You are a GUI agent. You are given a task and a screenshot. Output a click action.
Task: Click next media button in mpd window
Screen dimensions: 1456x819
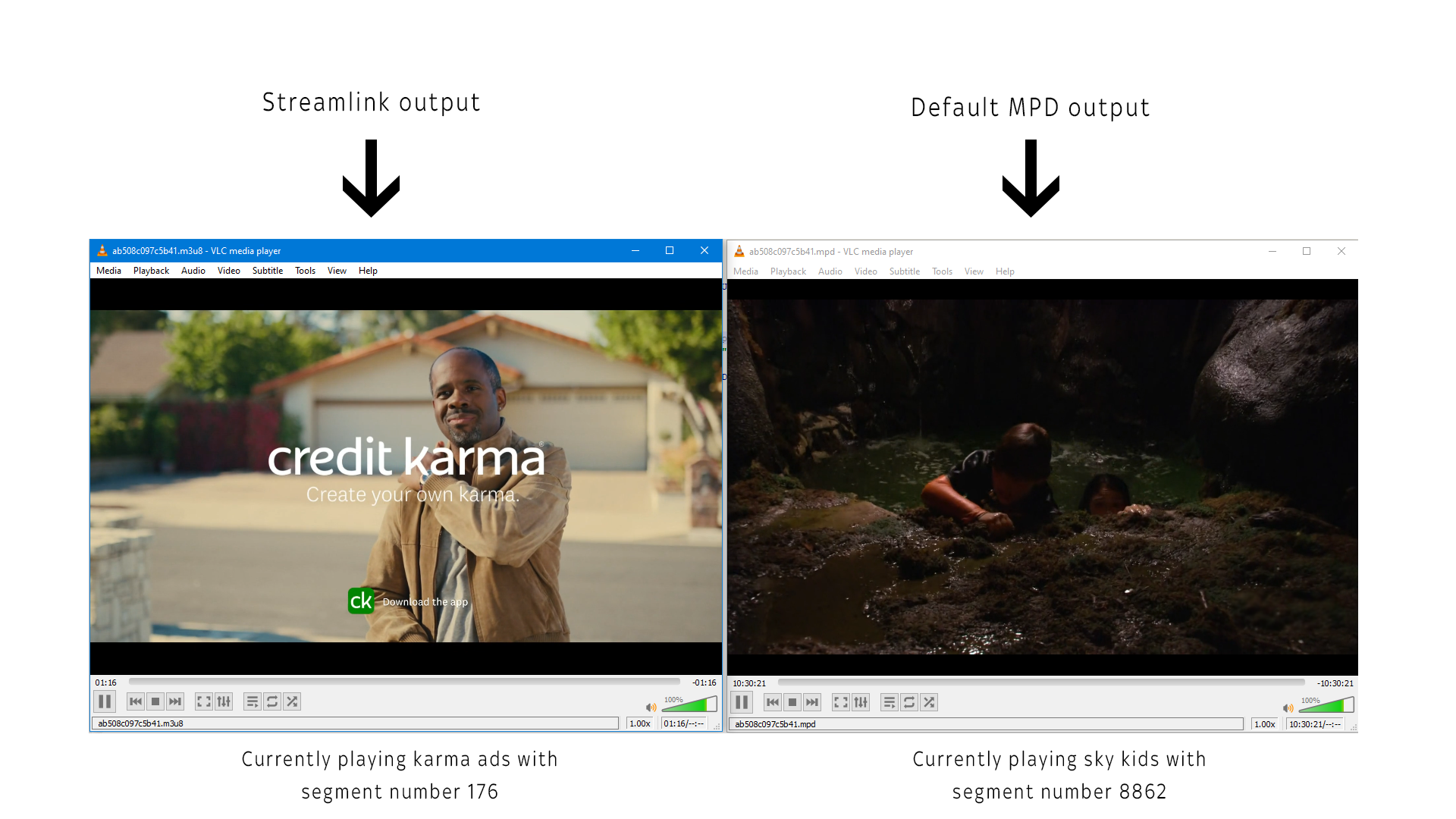pyautogui.click(x=812, y=702)
